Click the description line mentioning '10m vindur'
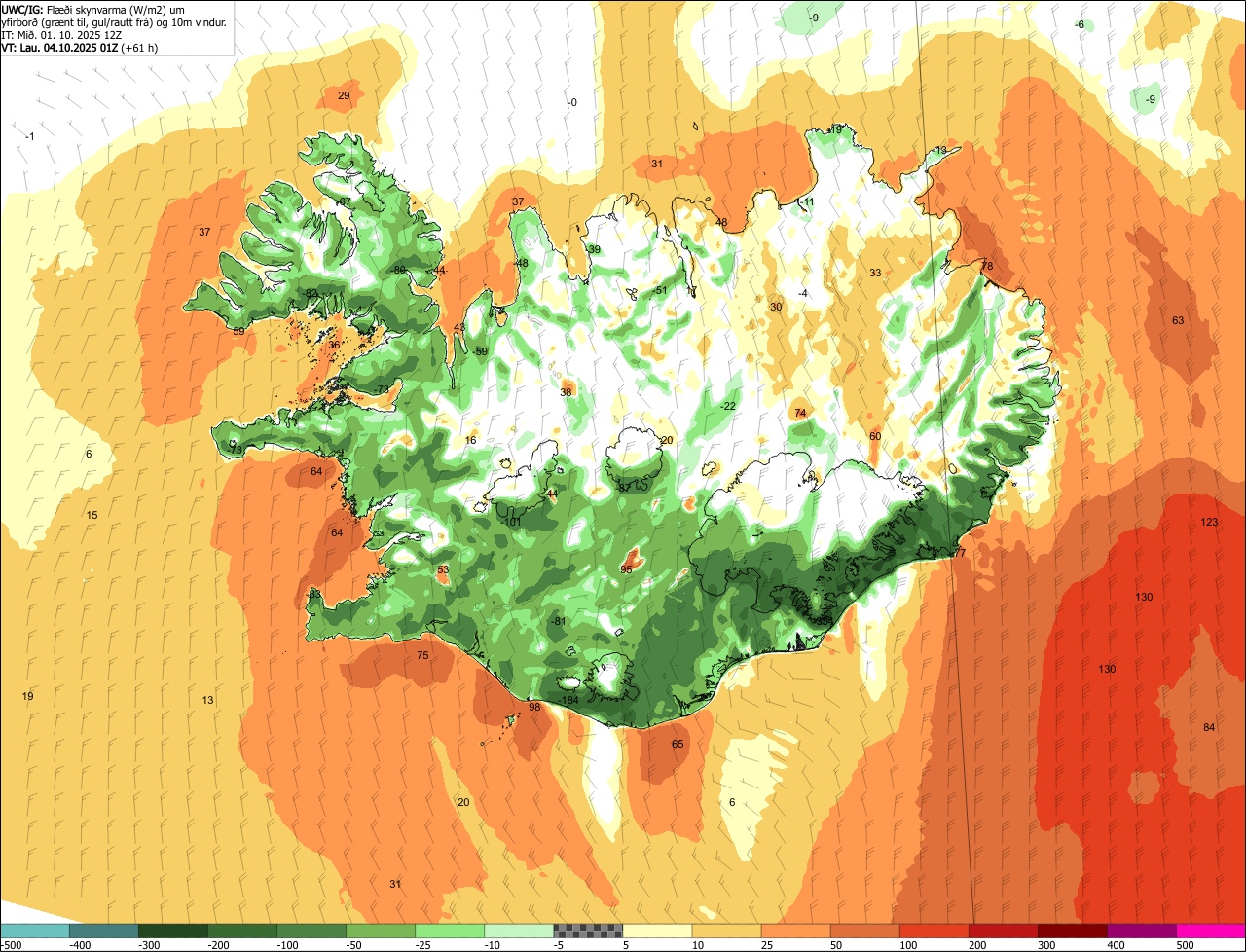The width and height of the screenshot is (1246, 952). coord(114,21)
